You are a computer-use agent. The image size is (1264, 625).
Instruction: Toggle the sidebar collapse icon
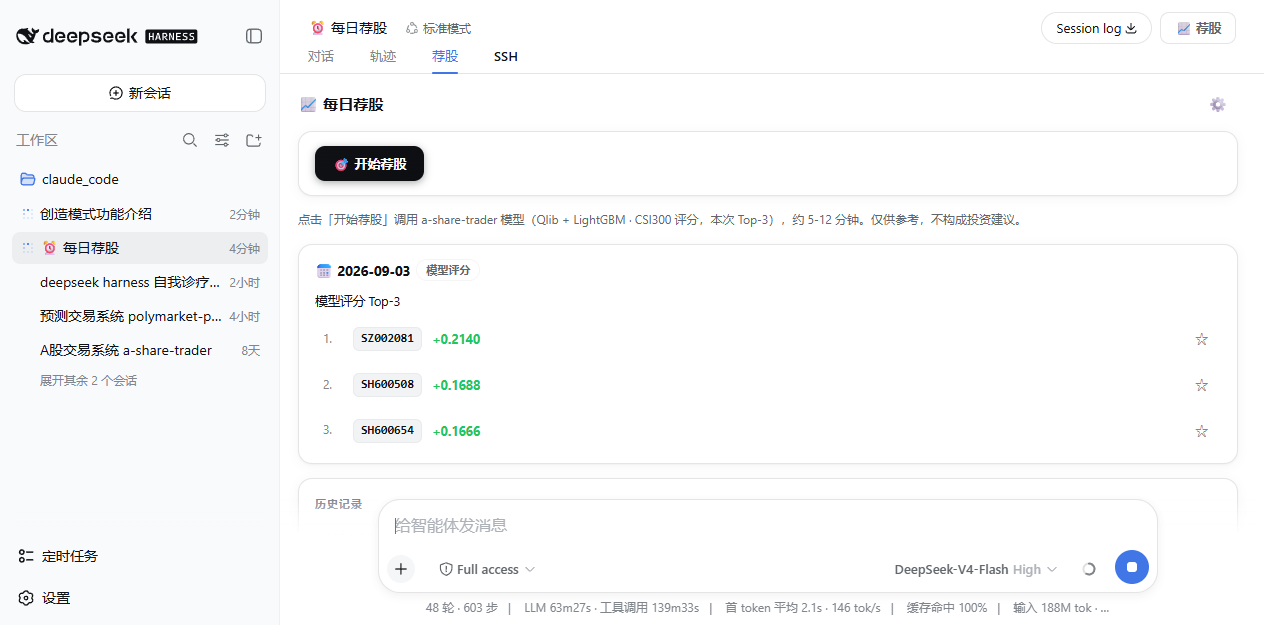point(254,36)
